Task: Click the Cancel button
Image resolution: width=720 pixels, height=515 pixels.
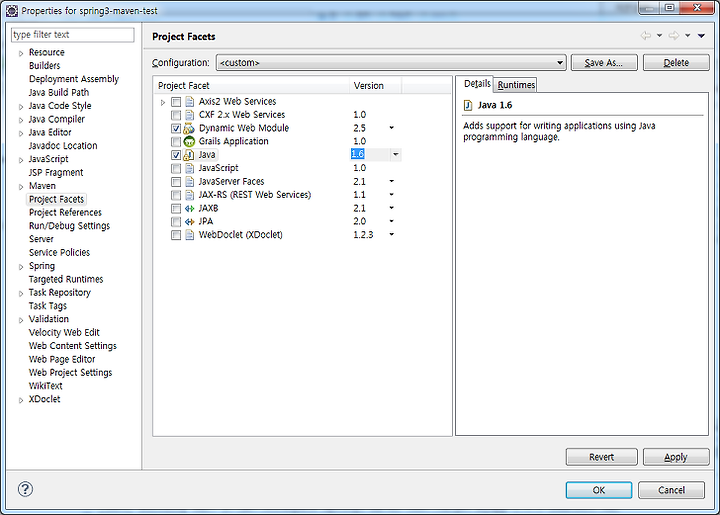Action: click(671, 490)
